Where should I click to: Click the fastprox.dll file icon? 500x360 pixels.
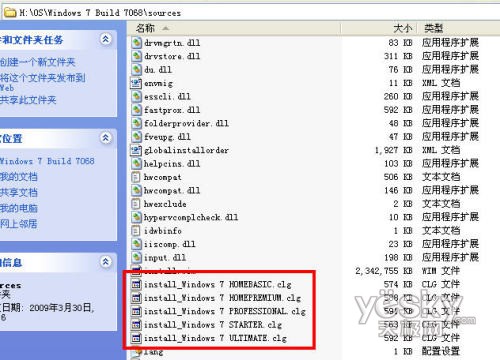click(136, 110)
